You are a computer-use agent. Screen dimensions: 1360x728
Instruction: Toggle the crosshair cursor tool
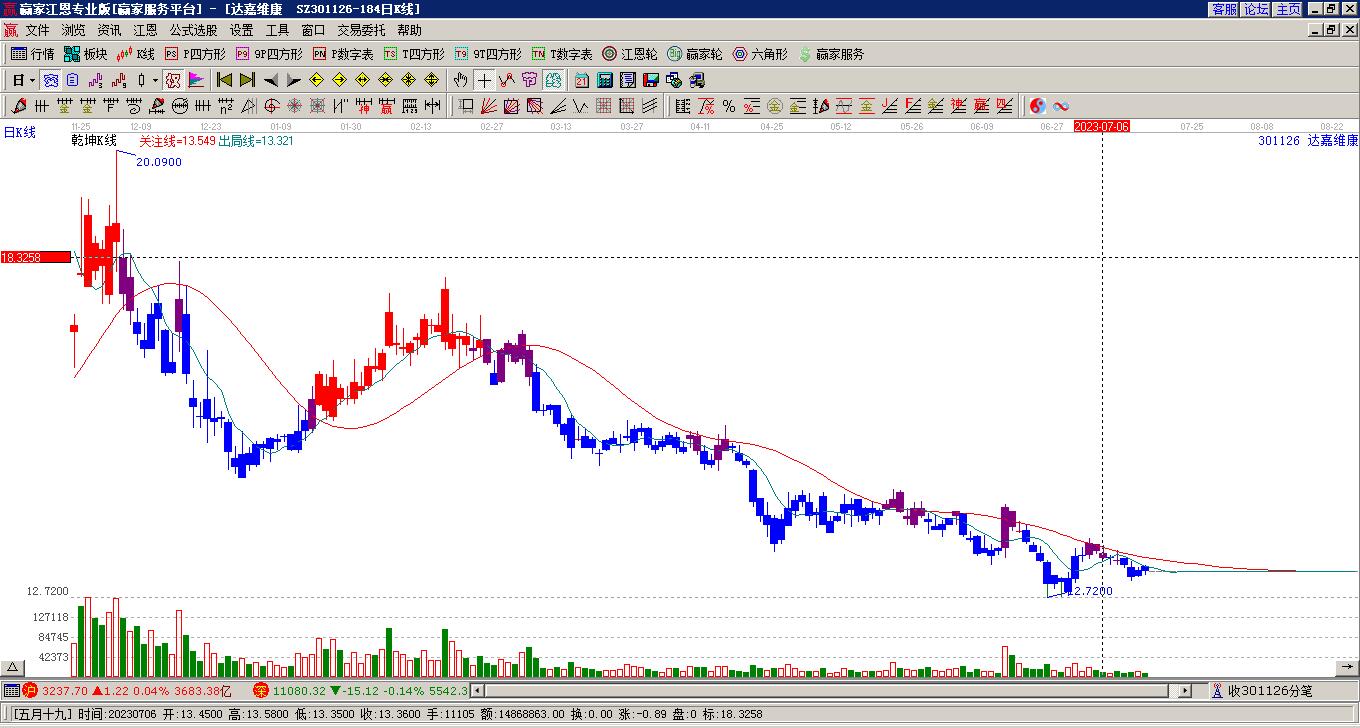click(484, 80)
